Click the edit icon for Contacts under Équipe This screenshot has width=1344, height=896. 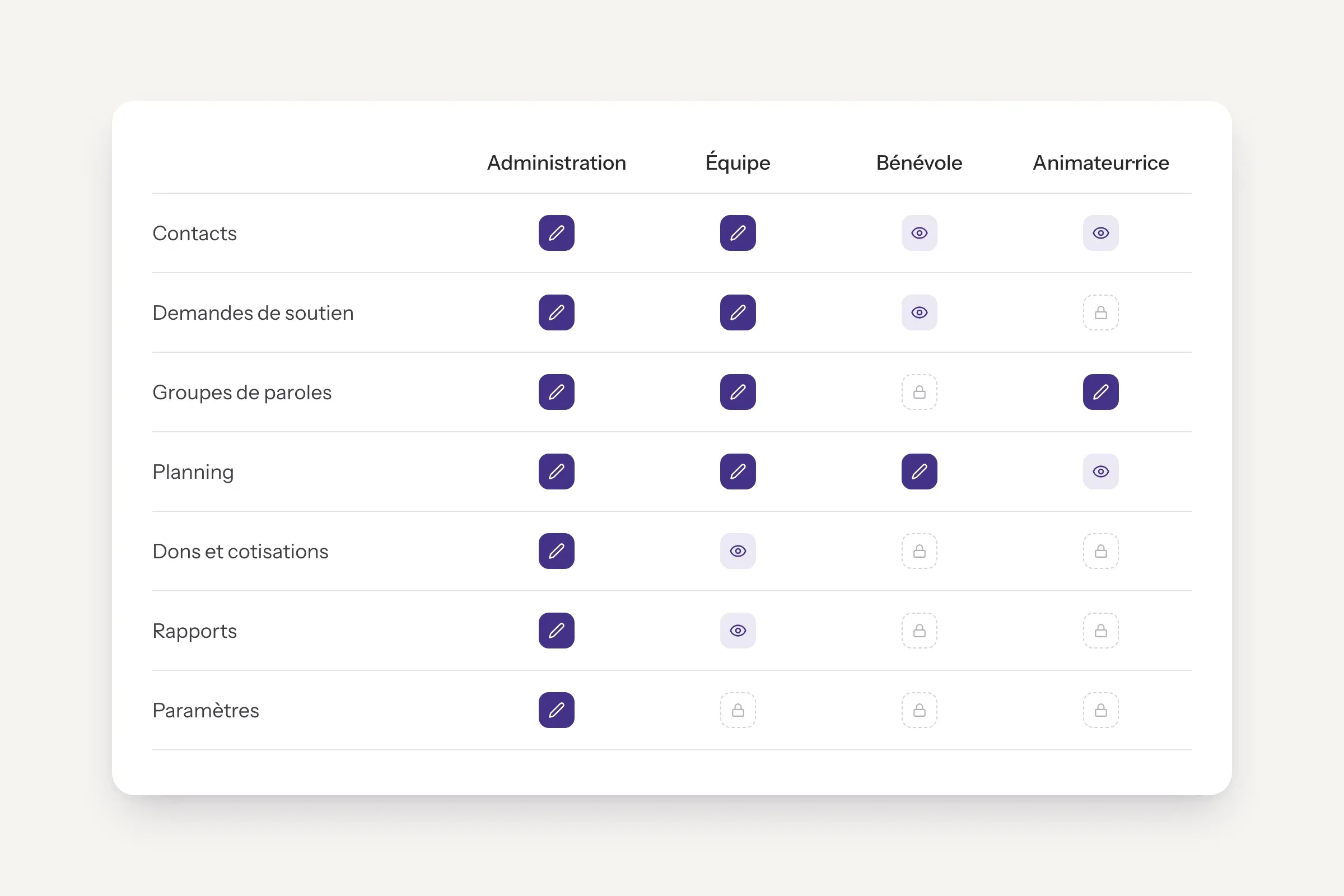(x=738, y=232)
